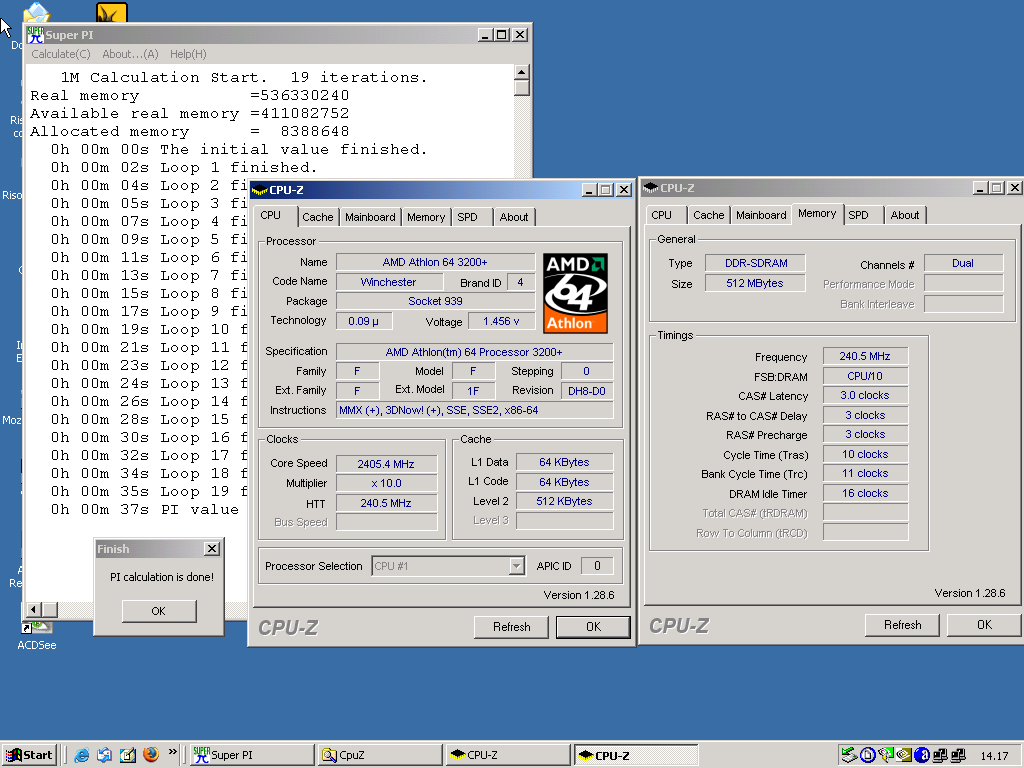1024x768 pixels.
Task: Click the Core Speed value 2405.4 MHz
Action: (386, 464)
